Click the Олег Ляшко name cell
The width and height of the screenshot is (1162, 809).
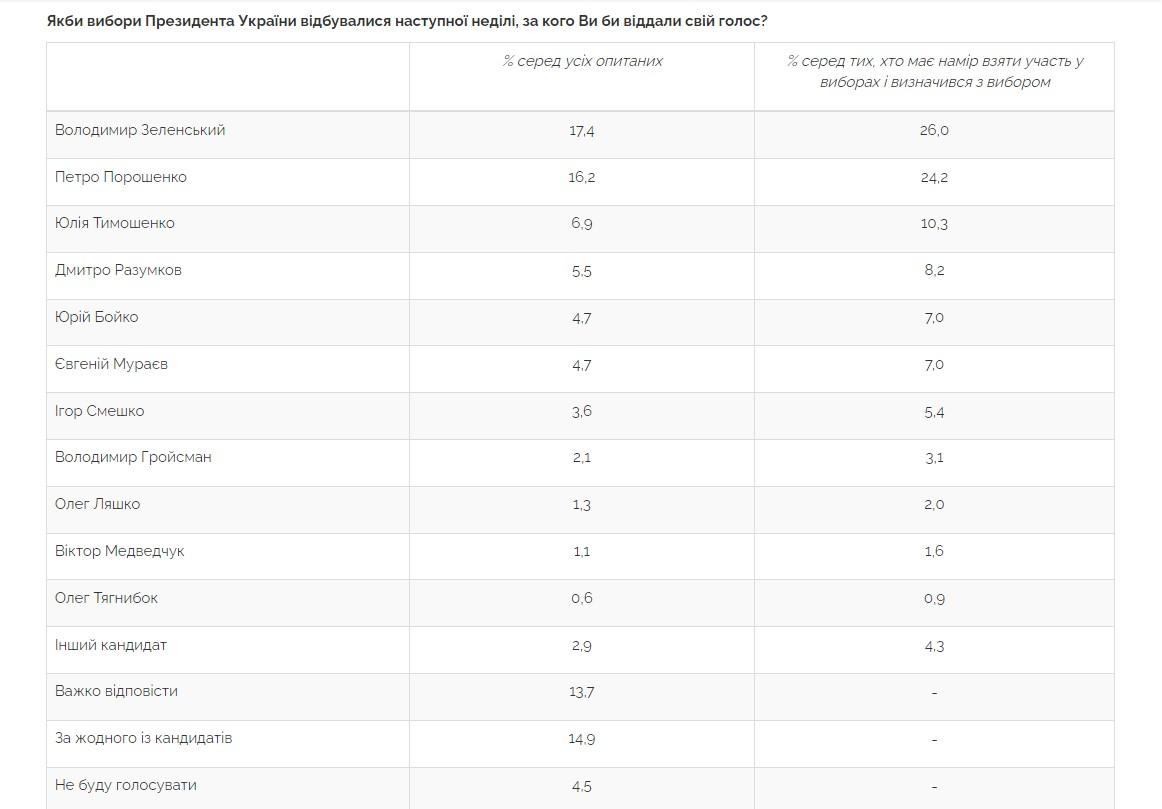click(97, 505)
